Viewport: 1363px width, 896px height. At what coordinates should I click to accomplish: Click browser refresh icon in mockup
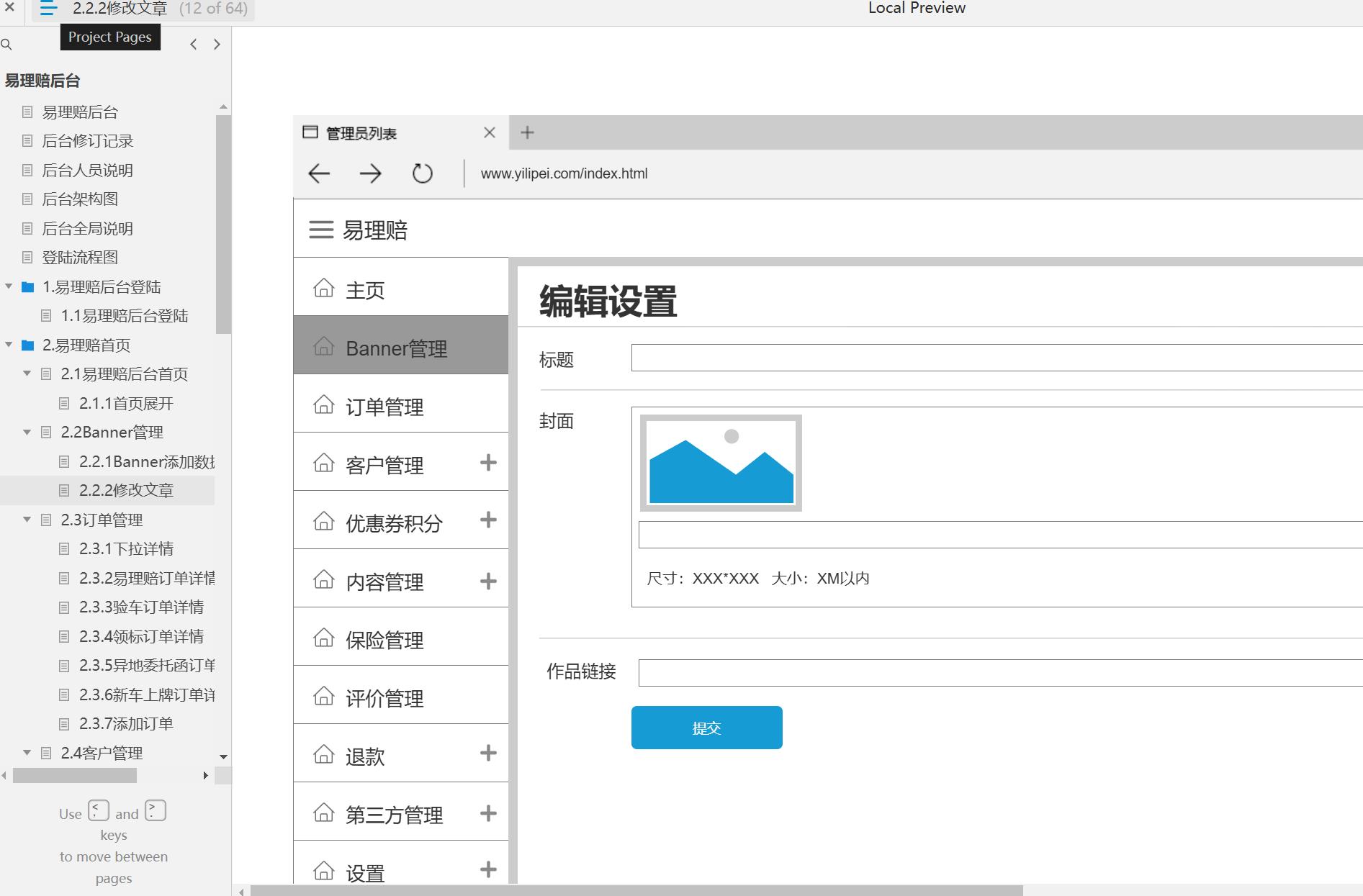click(x=423, y=173)
